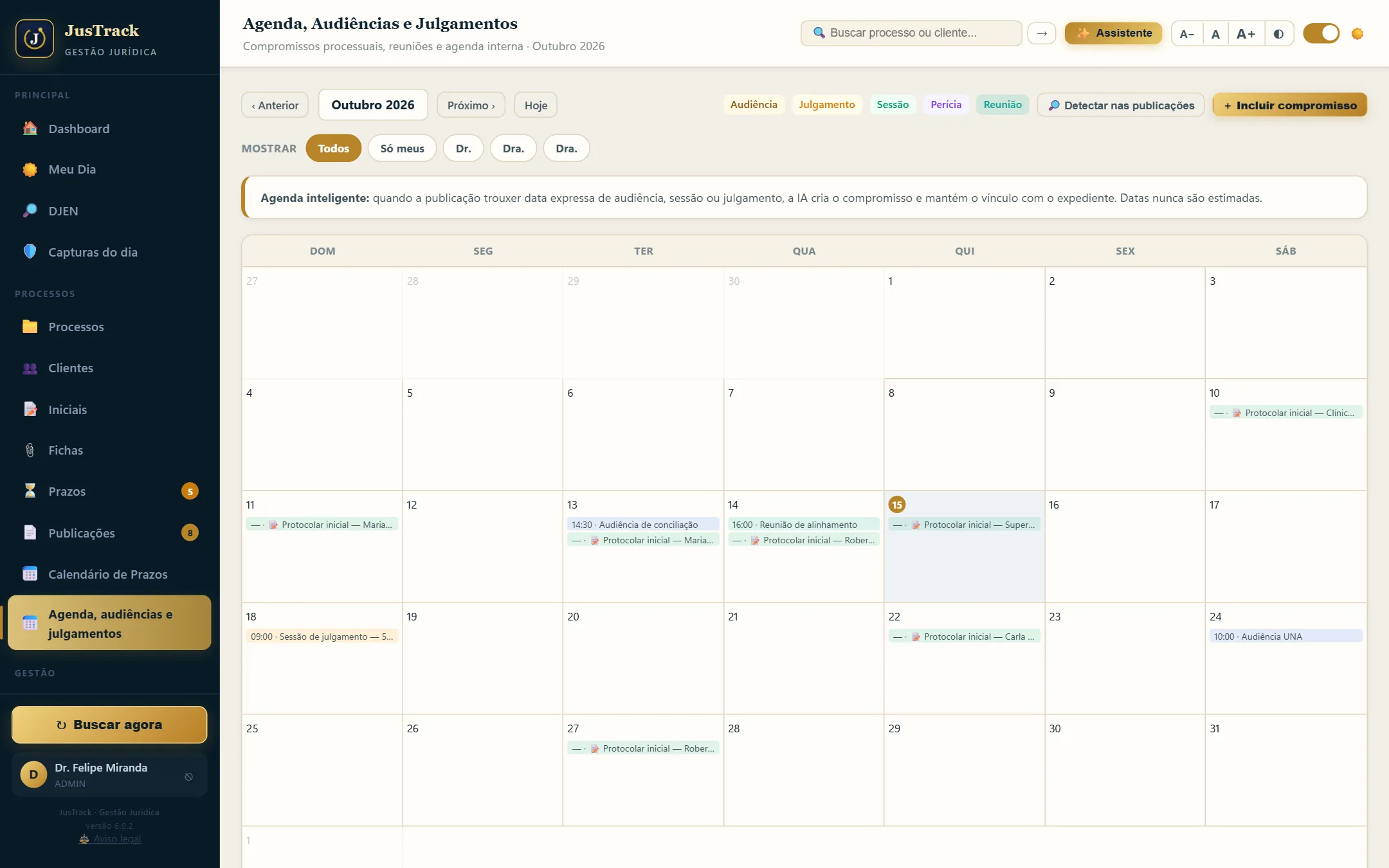Select the Todos filter pill

pos(333,149)
